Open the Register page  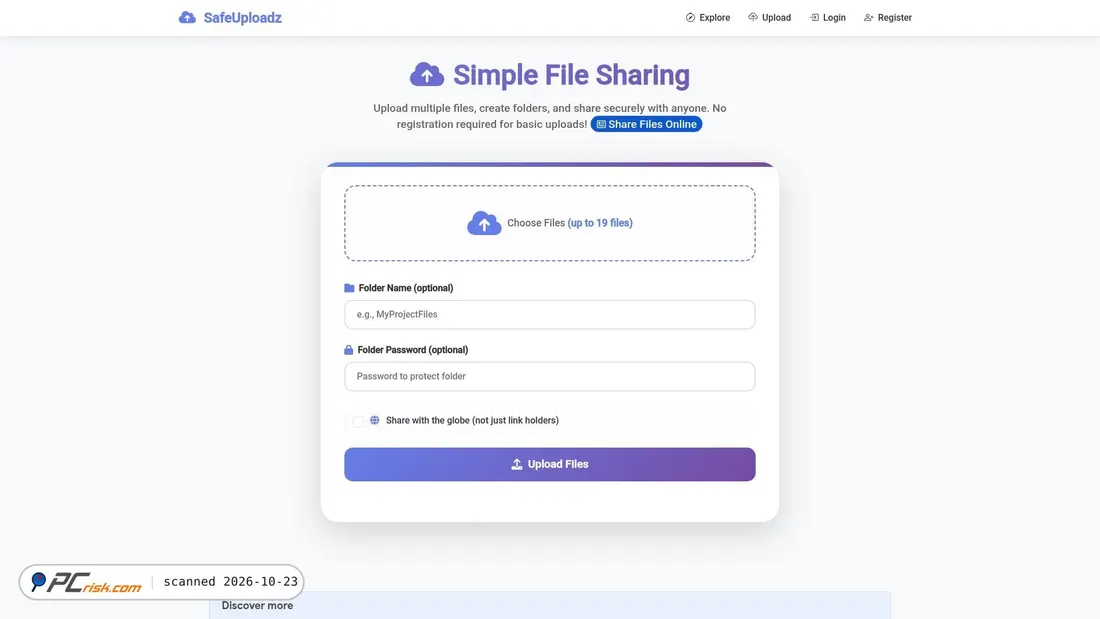point(888,18)
